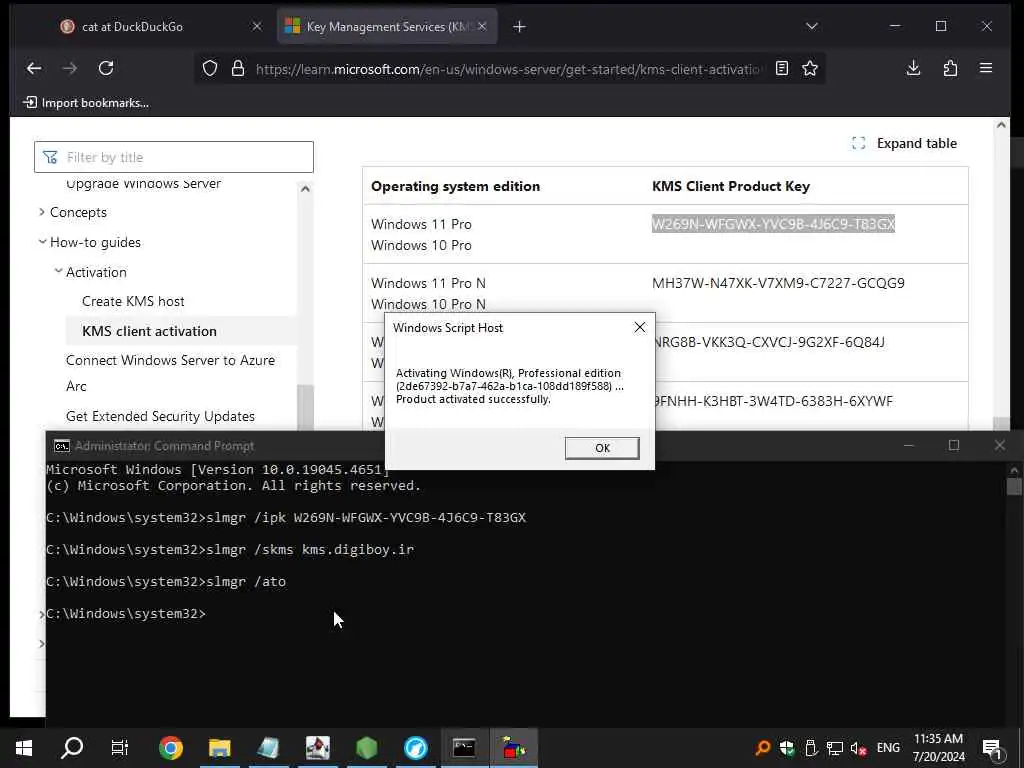Image resolution: width=1024 pixels, height=768 pixels.
Task: Open the taskbar clock and date
Action: [938, 748]
